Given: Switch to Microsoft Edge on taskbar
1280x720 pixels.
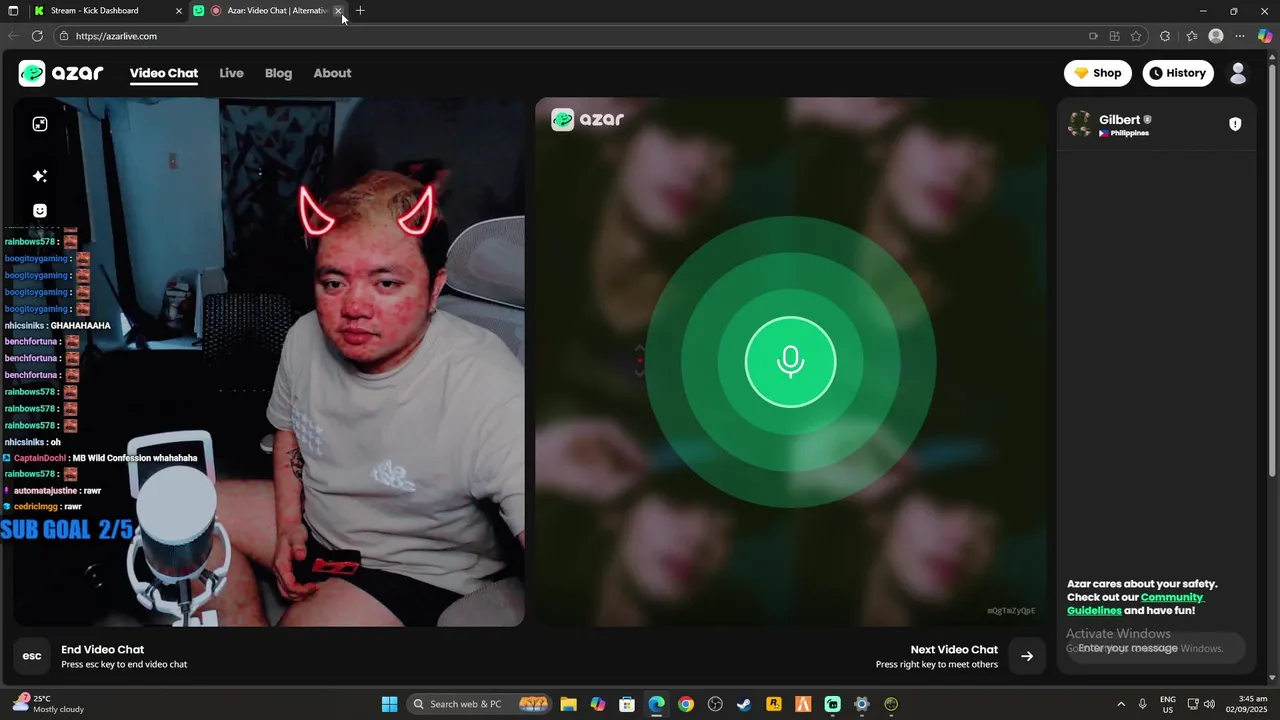Looking at the screenshot, I should pyautogui.click(x=656, y=704).
